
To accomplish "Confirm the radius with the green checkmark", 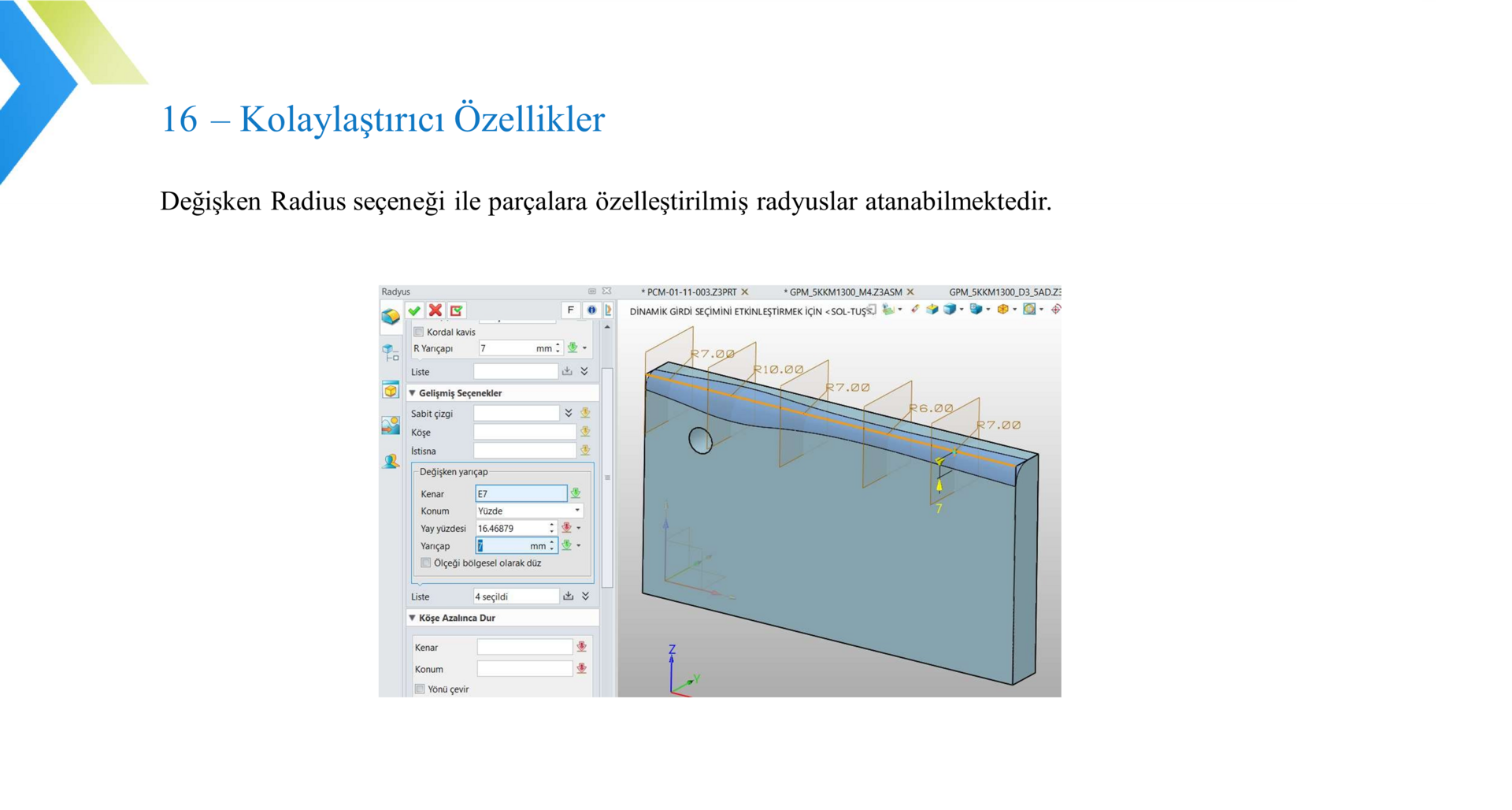I will 414,310.
